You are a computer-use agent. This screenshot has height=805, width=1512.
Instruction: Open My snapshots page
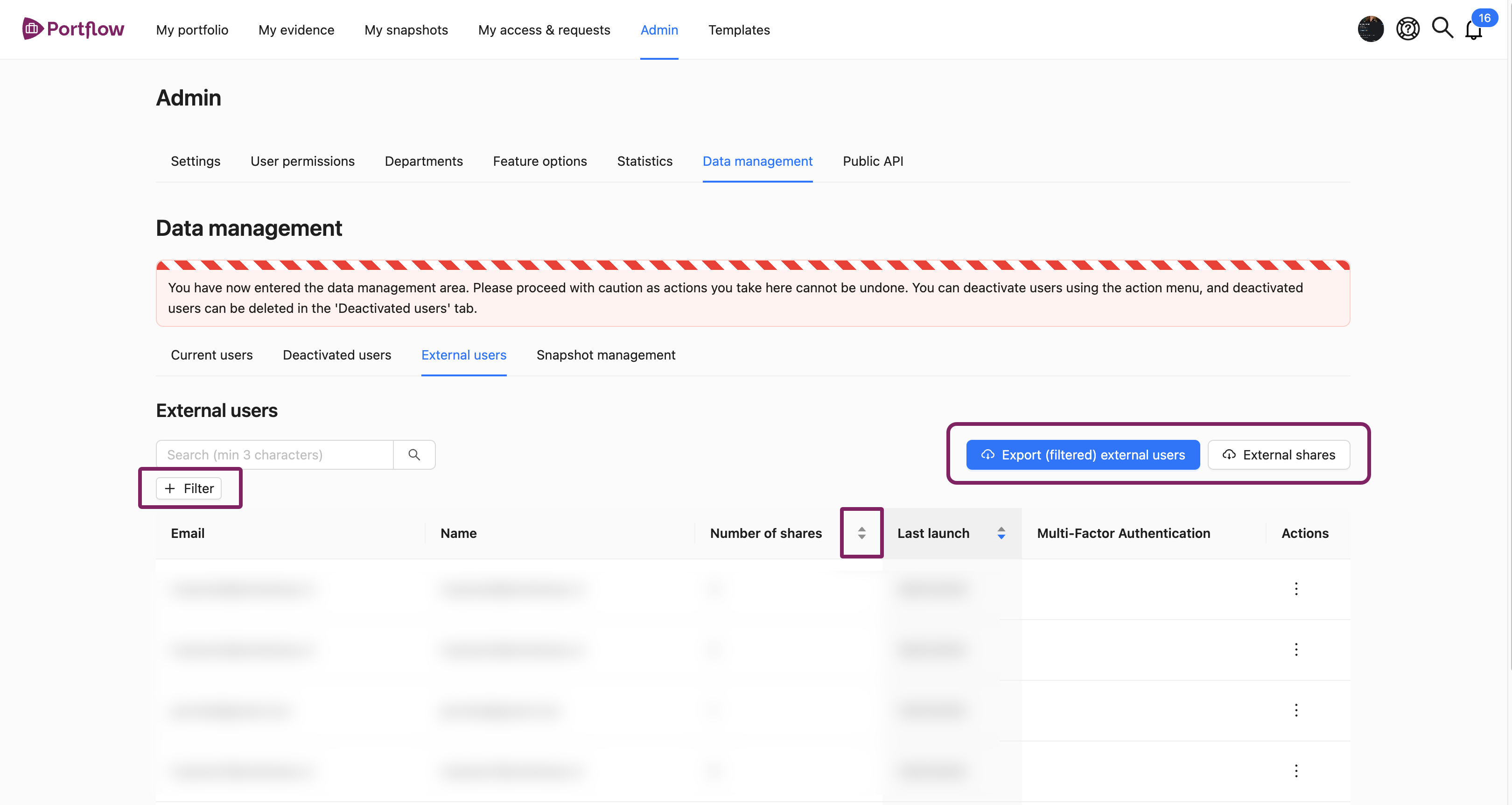point(406,30)
